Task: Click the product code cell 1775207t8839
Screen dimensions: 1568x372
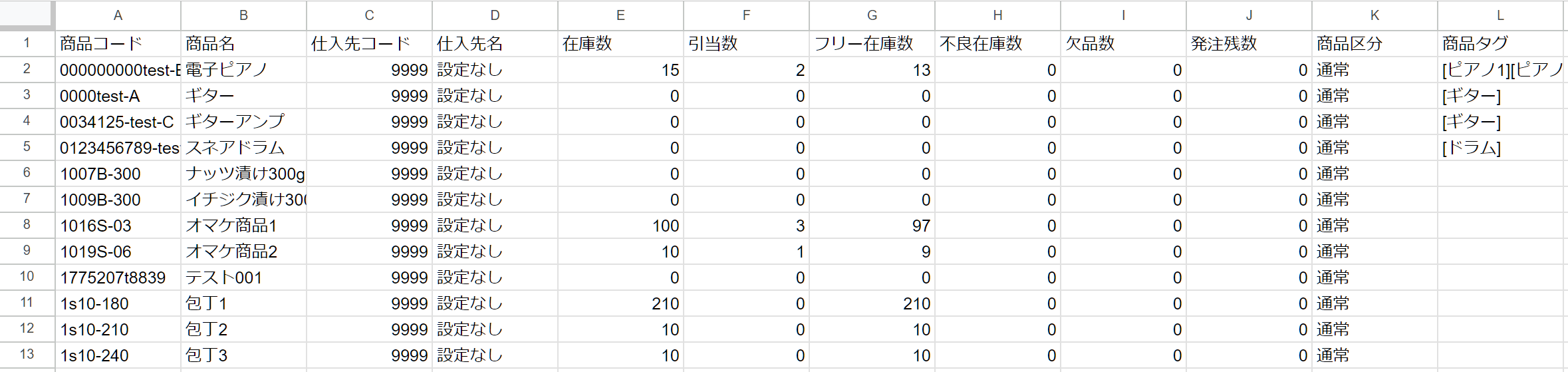Action: [x=118, y=278]
